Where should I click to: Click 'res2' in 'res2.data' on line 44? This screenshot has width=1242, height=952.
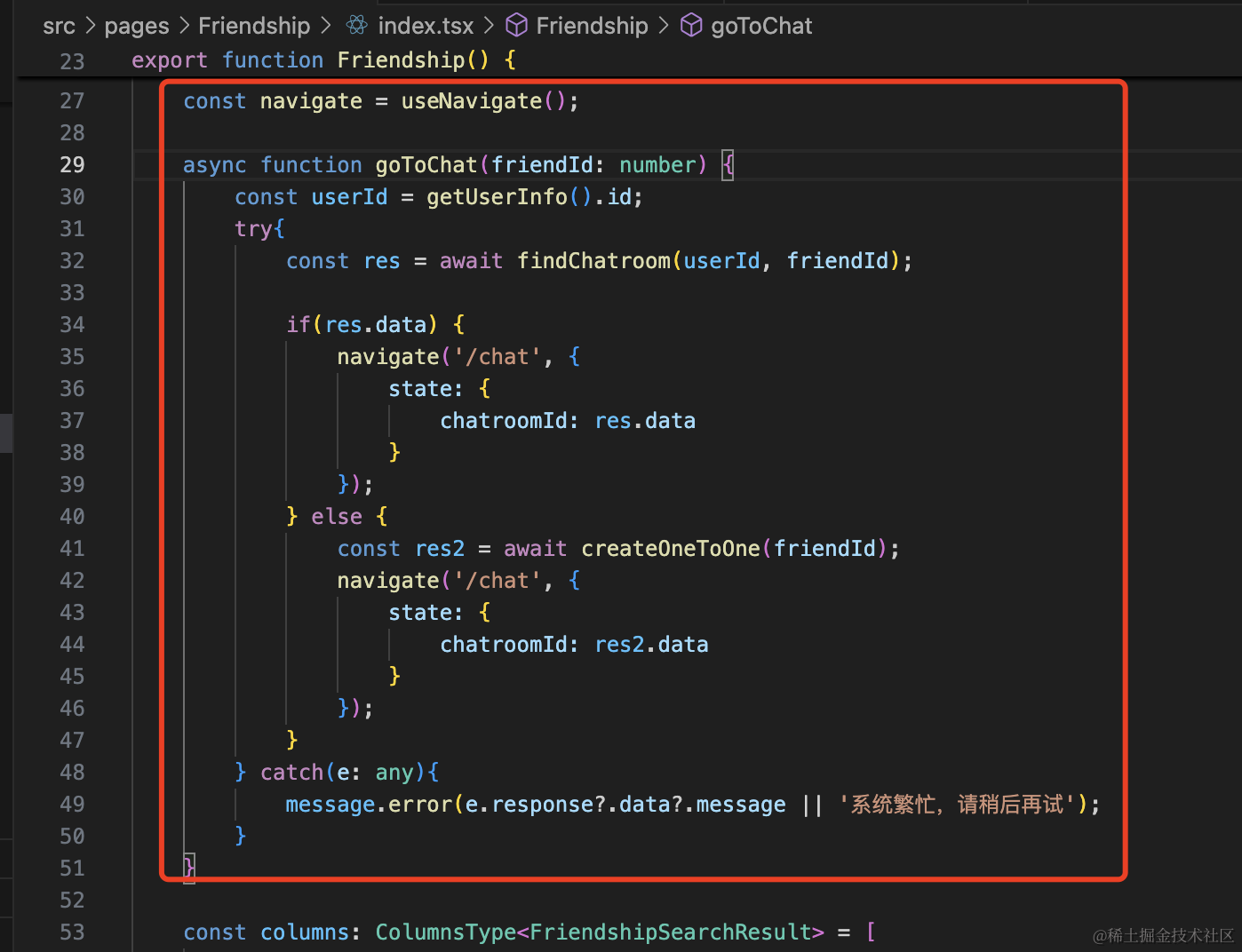point(619,645)
